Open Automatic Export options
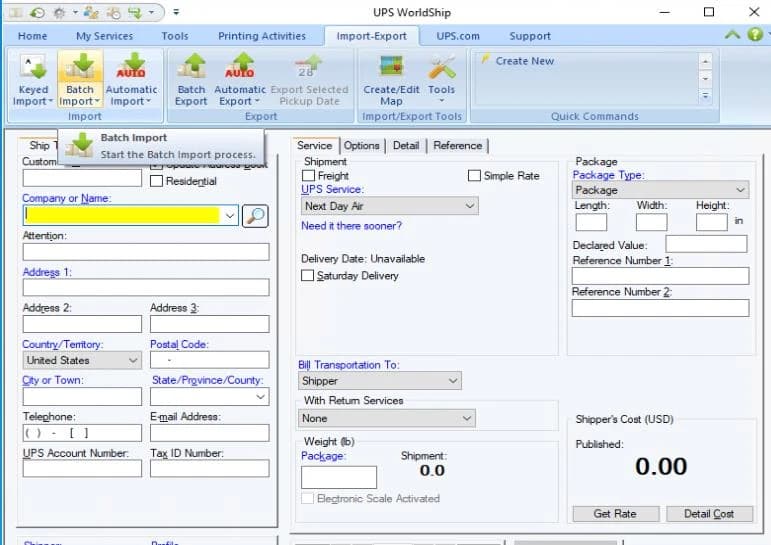This screenshot has width=771, height=545. (x=239, y=80)
